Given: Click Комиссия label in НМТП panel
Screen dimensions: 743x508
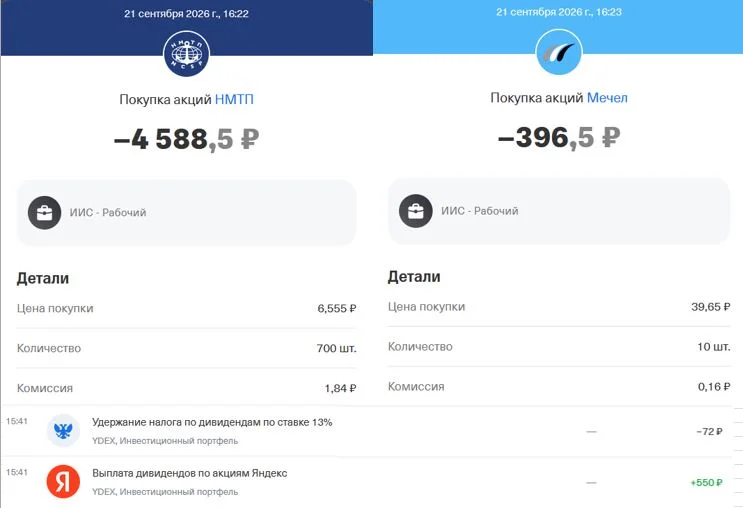Looking at the screenshot, I should click(x=45, y=388).
